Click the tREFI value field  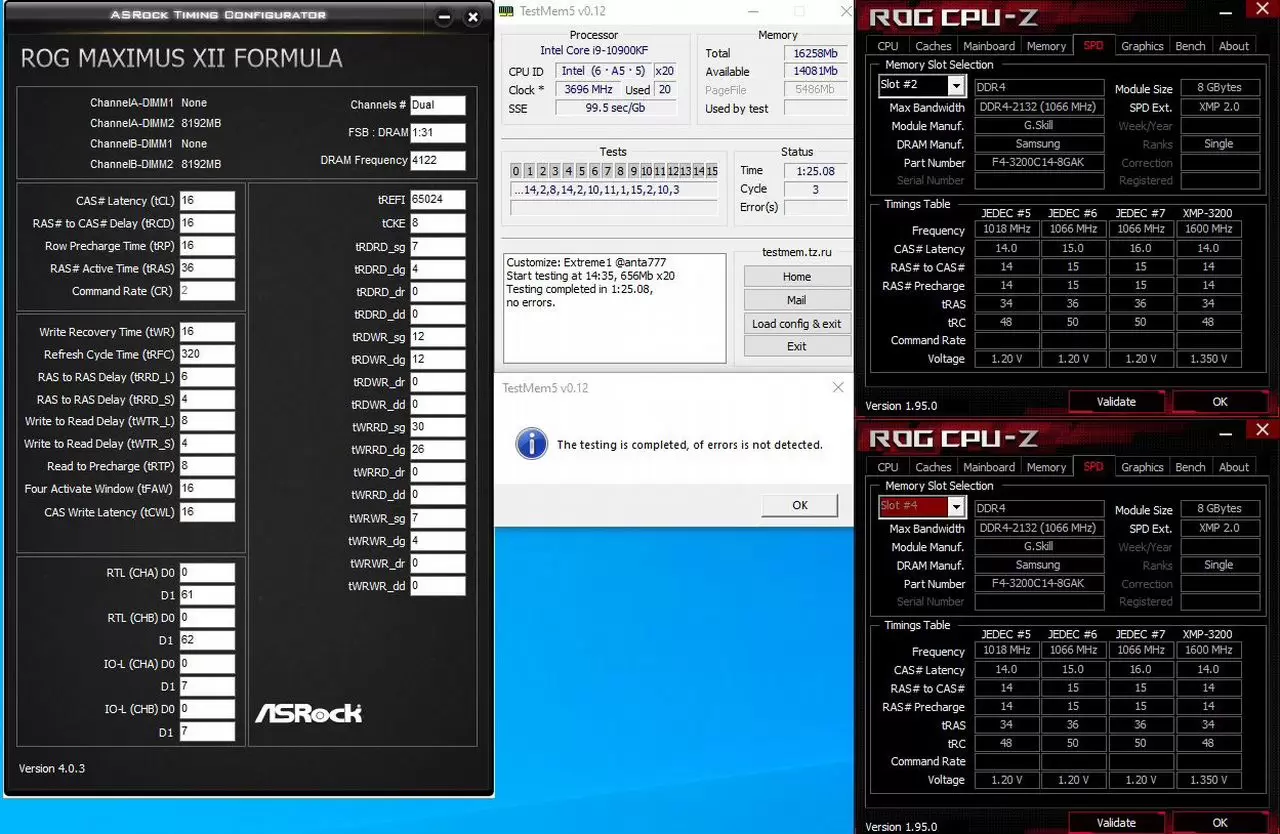(437, 200)
